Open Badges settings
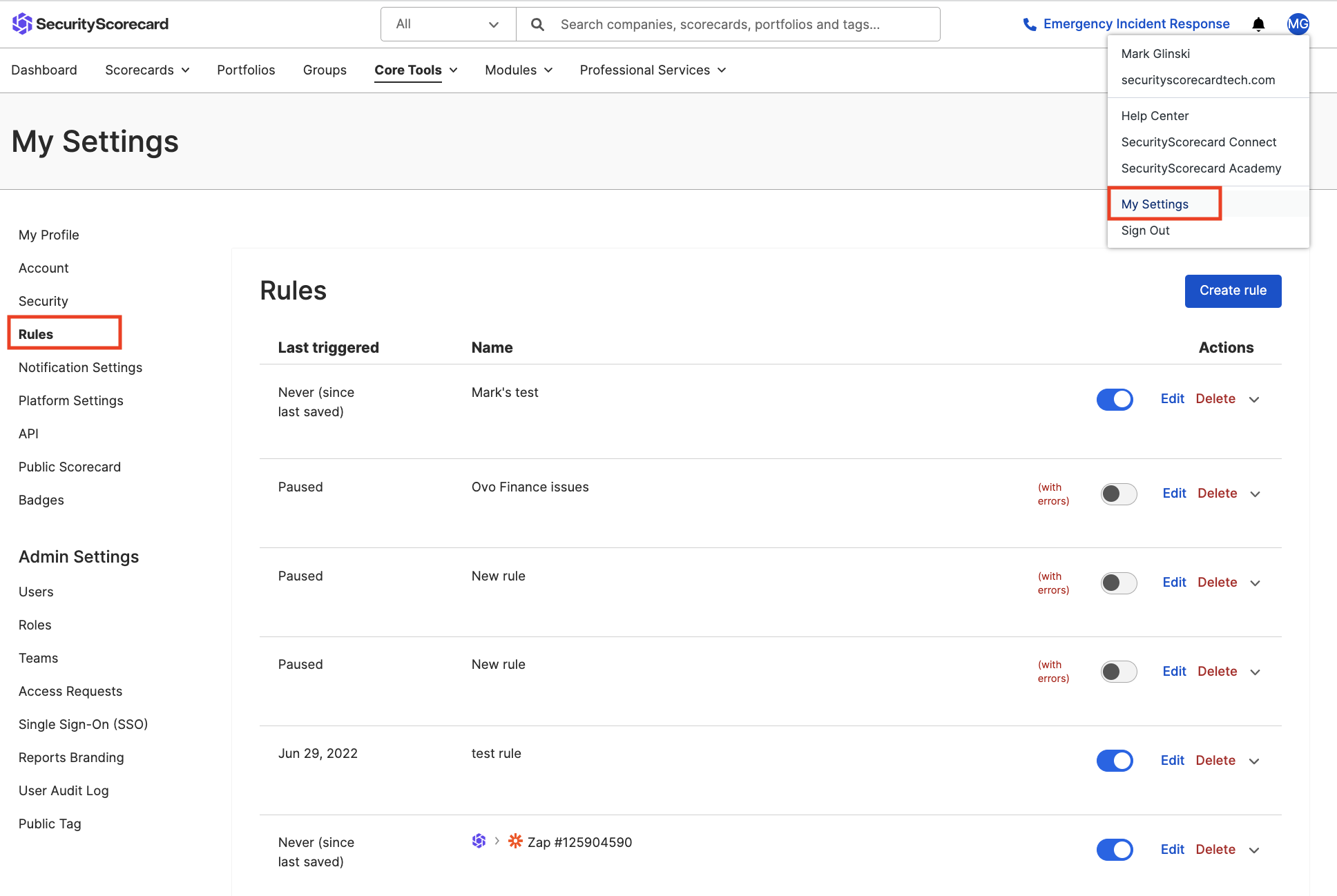 pos(41,500)
